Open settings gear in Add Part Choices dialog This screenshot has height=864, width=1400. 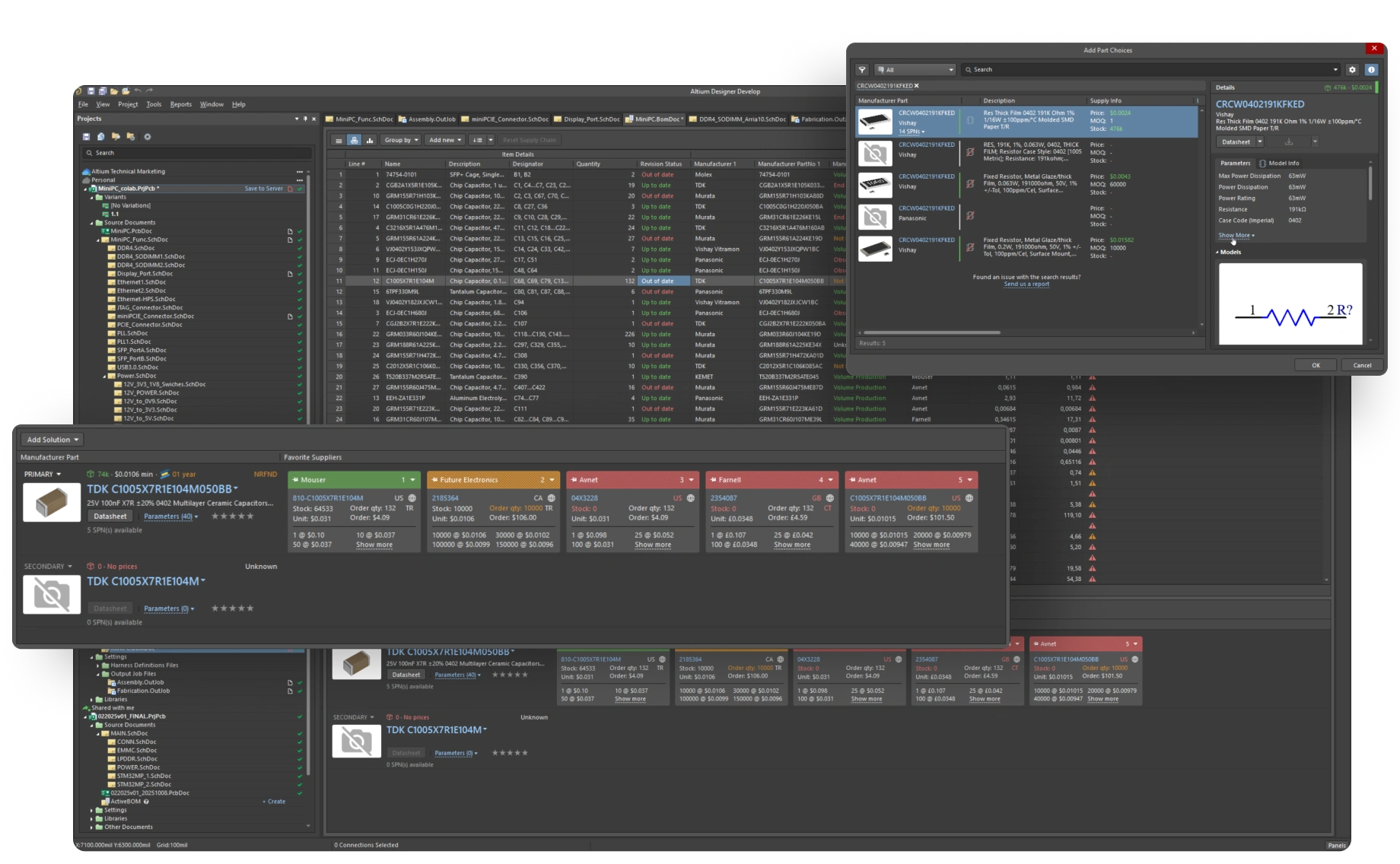pos(1352,69)
